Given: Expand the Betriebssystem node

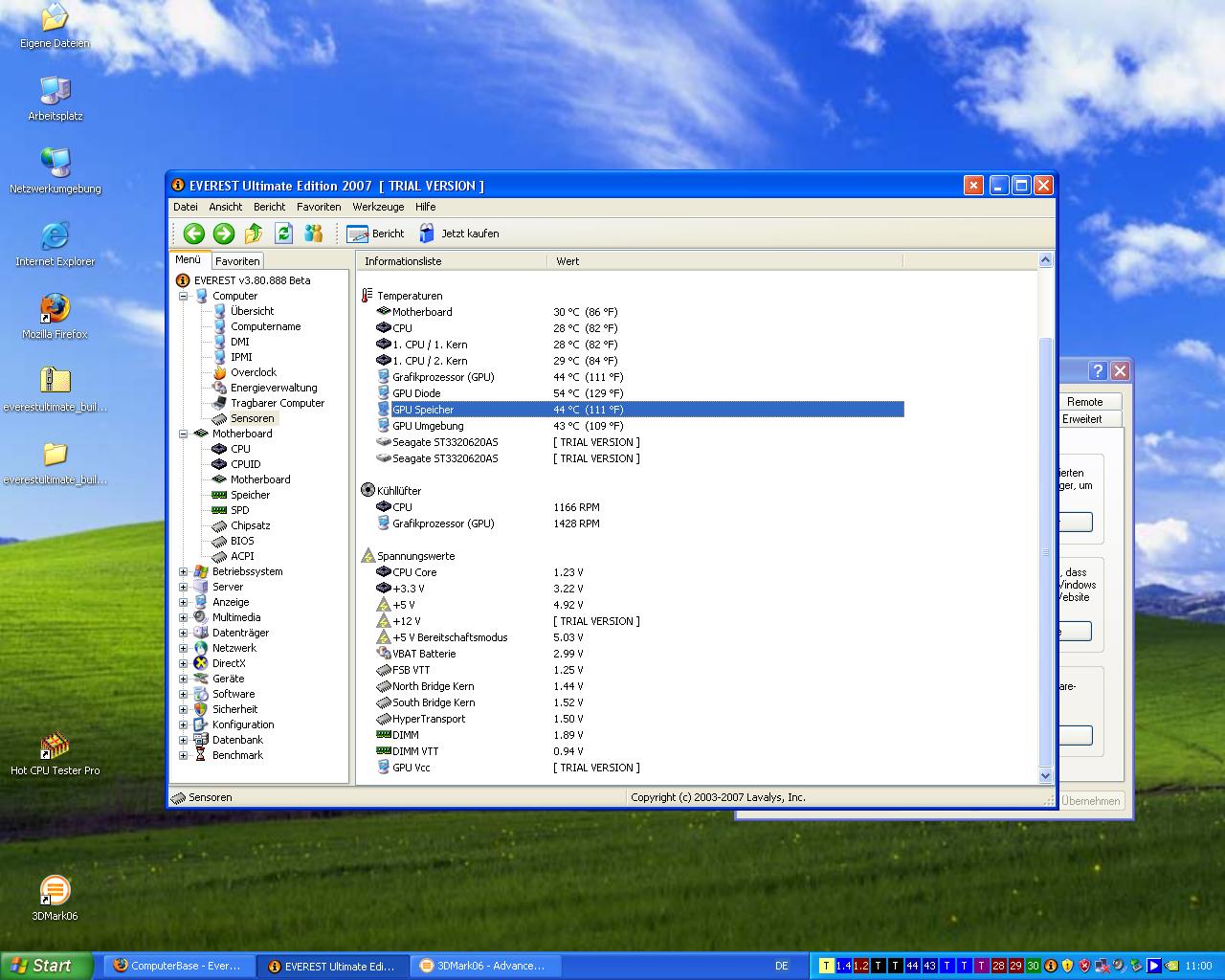Looking at the screenshot, I should 184,571.
